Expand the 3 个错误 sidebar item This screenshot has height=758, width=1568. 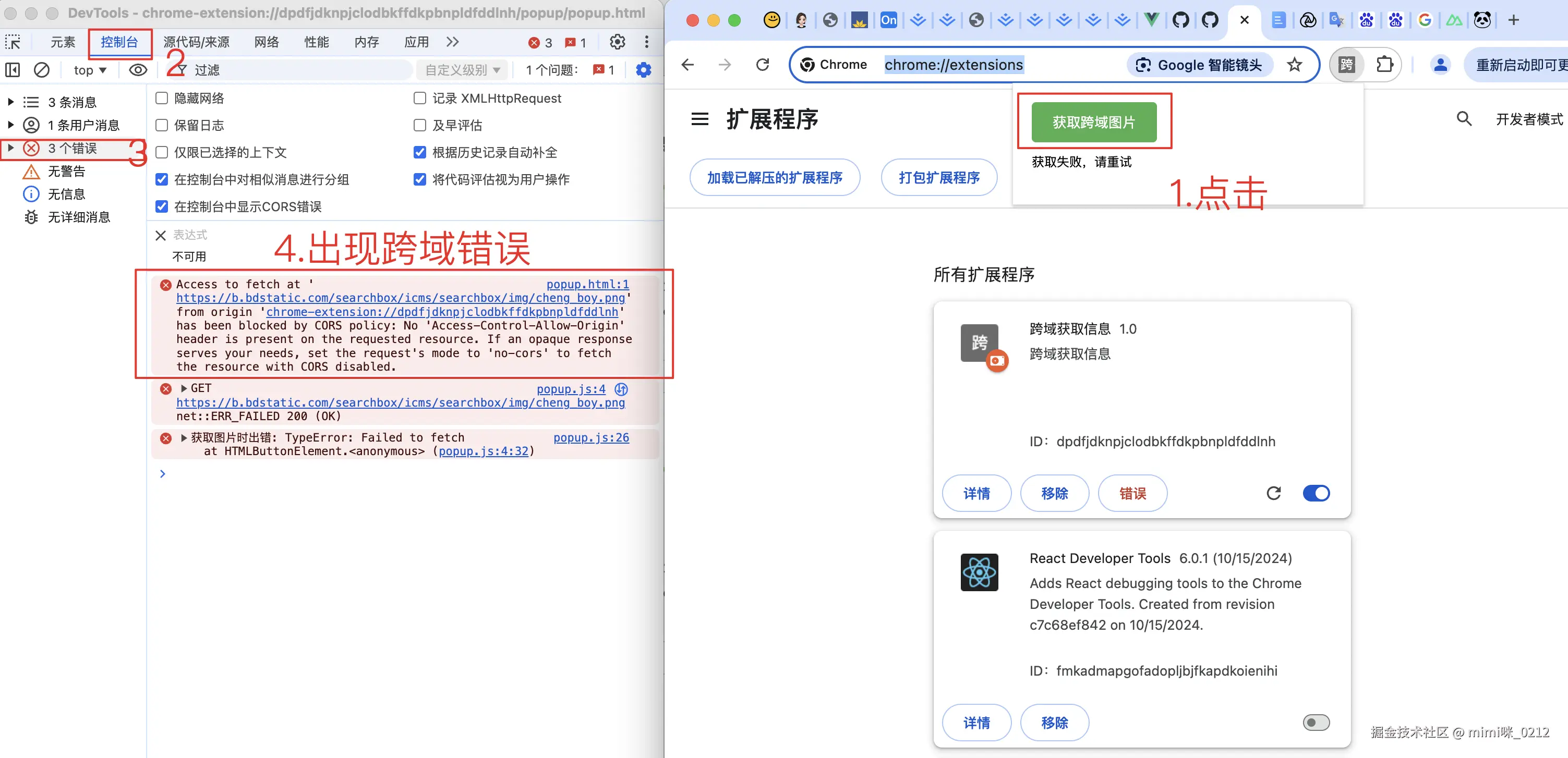click(x=10, y=148)
